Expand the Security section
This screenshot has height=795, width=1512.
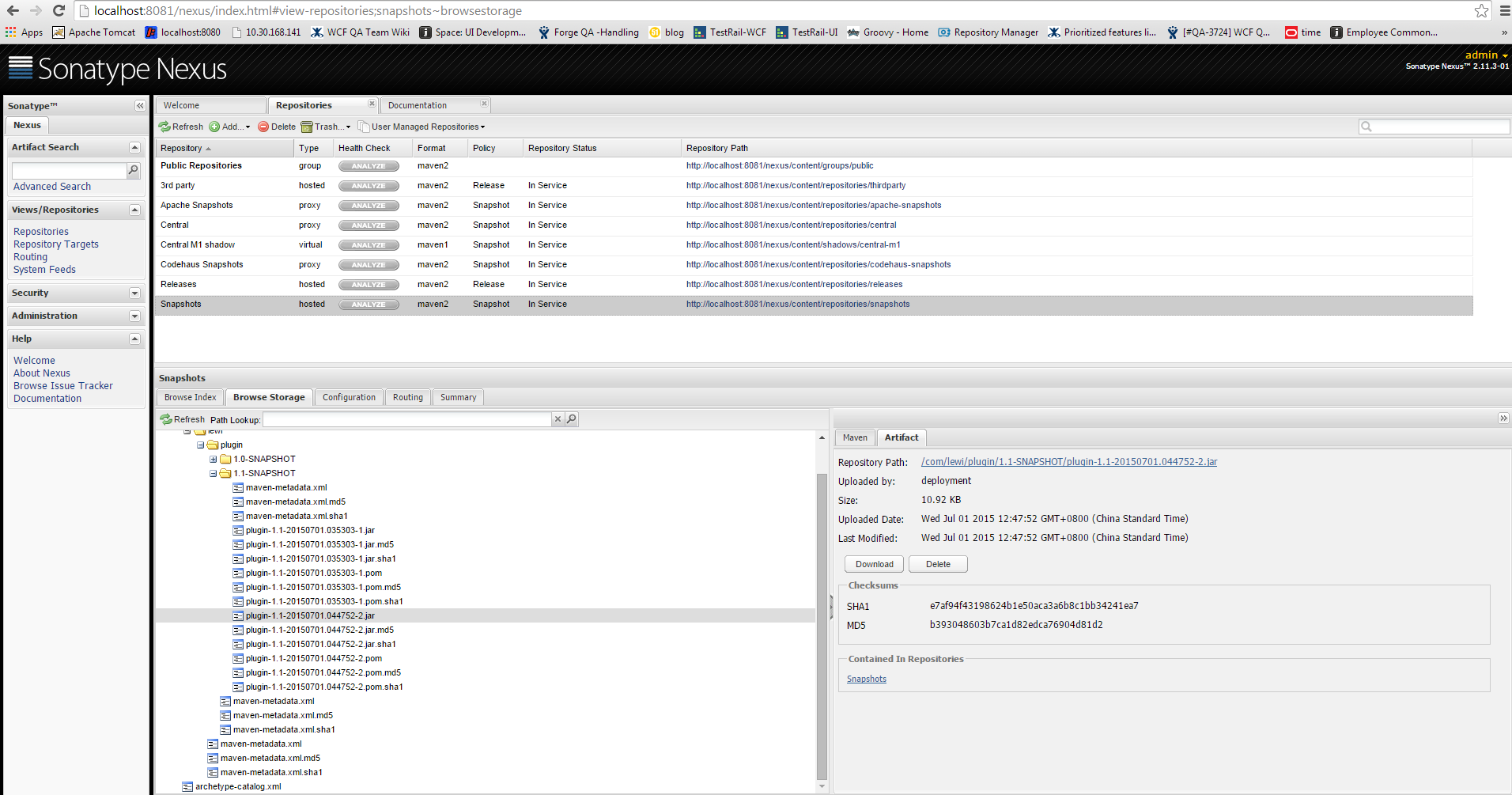point(134,293)
